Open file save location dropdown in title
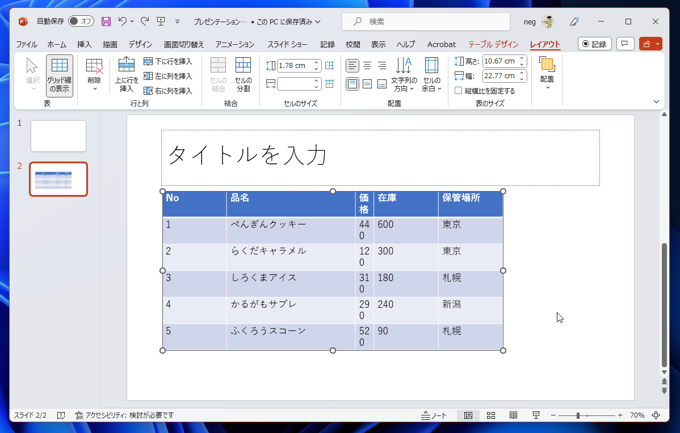This screenshot has height=433, width=680. click(x=318, y=22)
